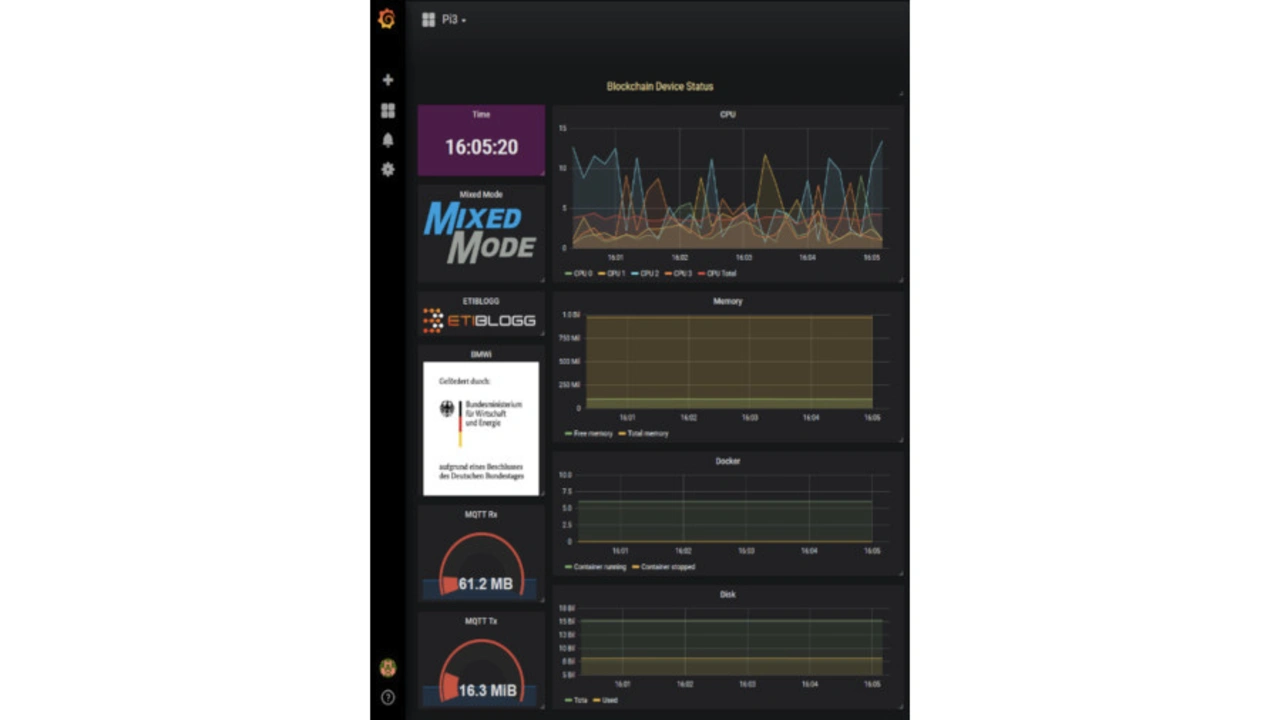Open the Help question mark icon
The image size is (1280, 720).
point(388,698)
